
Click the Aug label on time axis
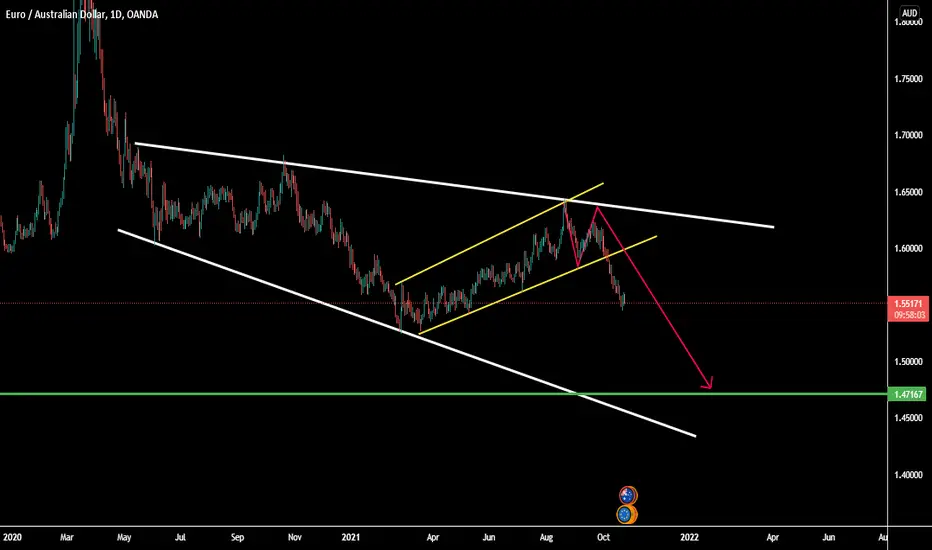click(x=546, y=538)
